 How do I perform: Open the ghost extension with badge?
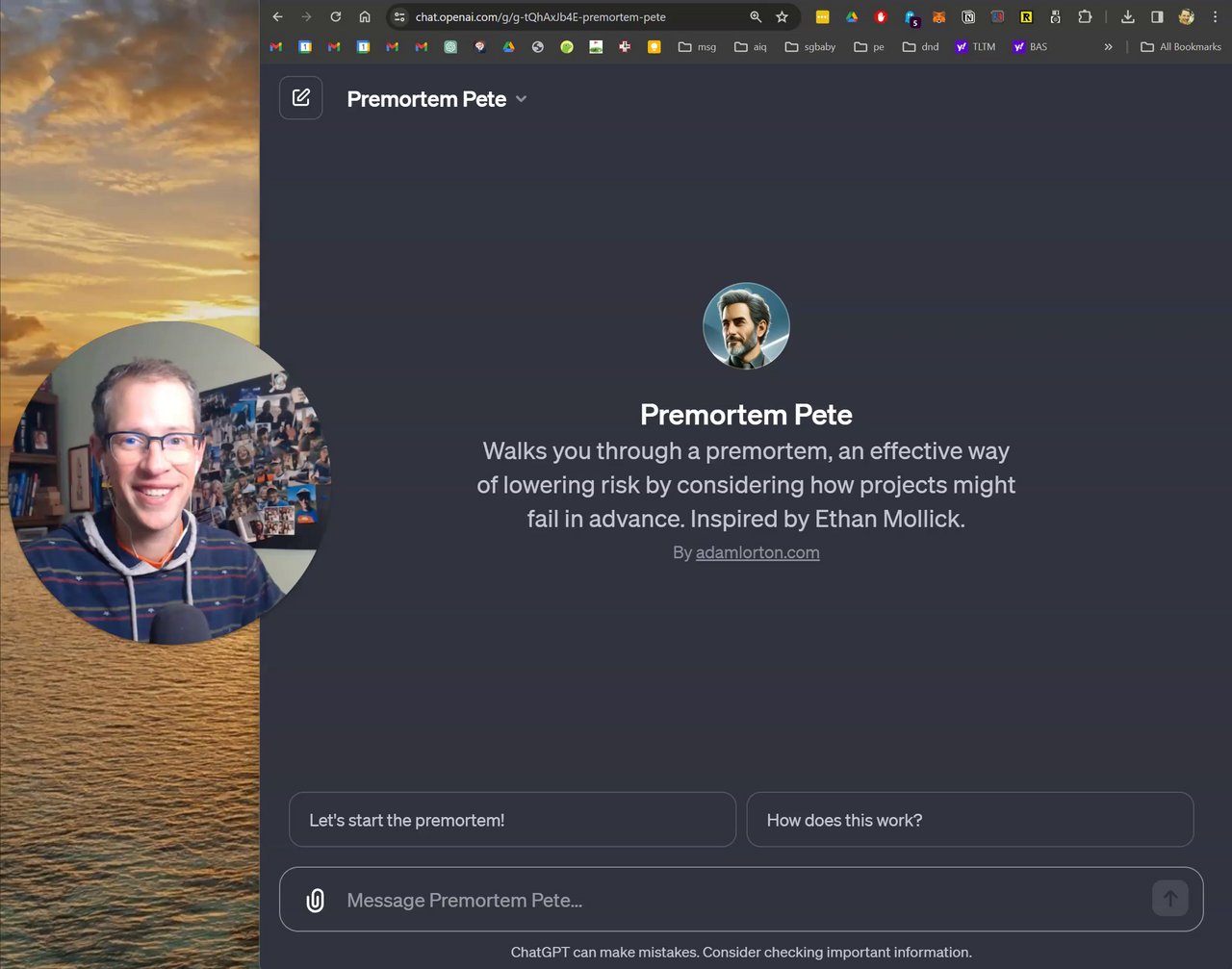pyautogui.click(x=911, y=17)
